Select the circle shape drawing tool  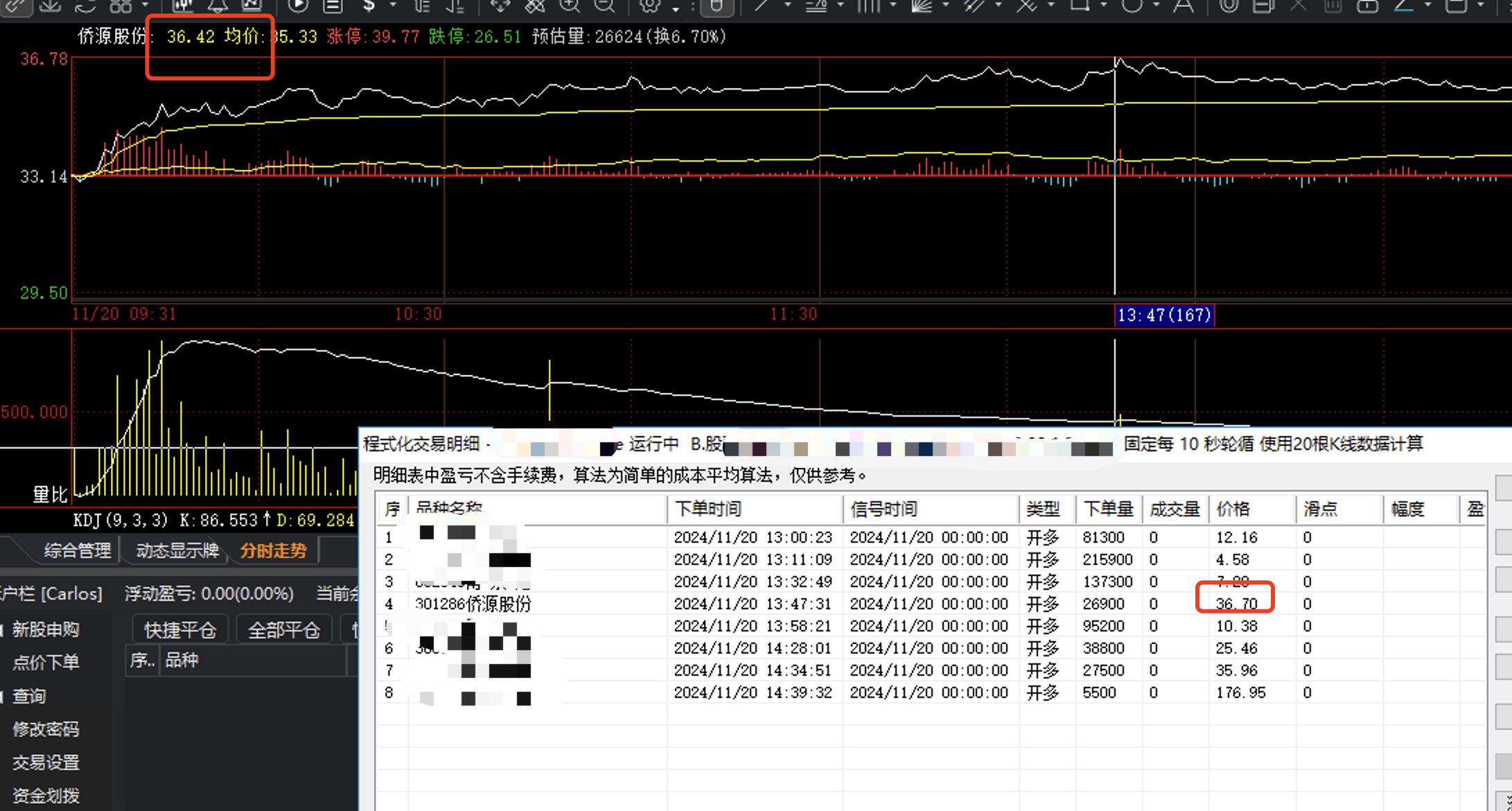coord(1132,6)
